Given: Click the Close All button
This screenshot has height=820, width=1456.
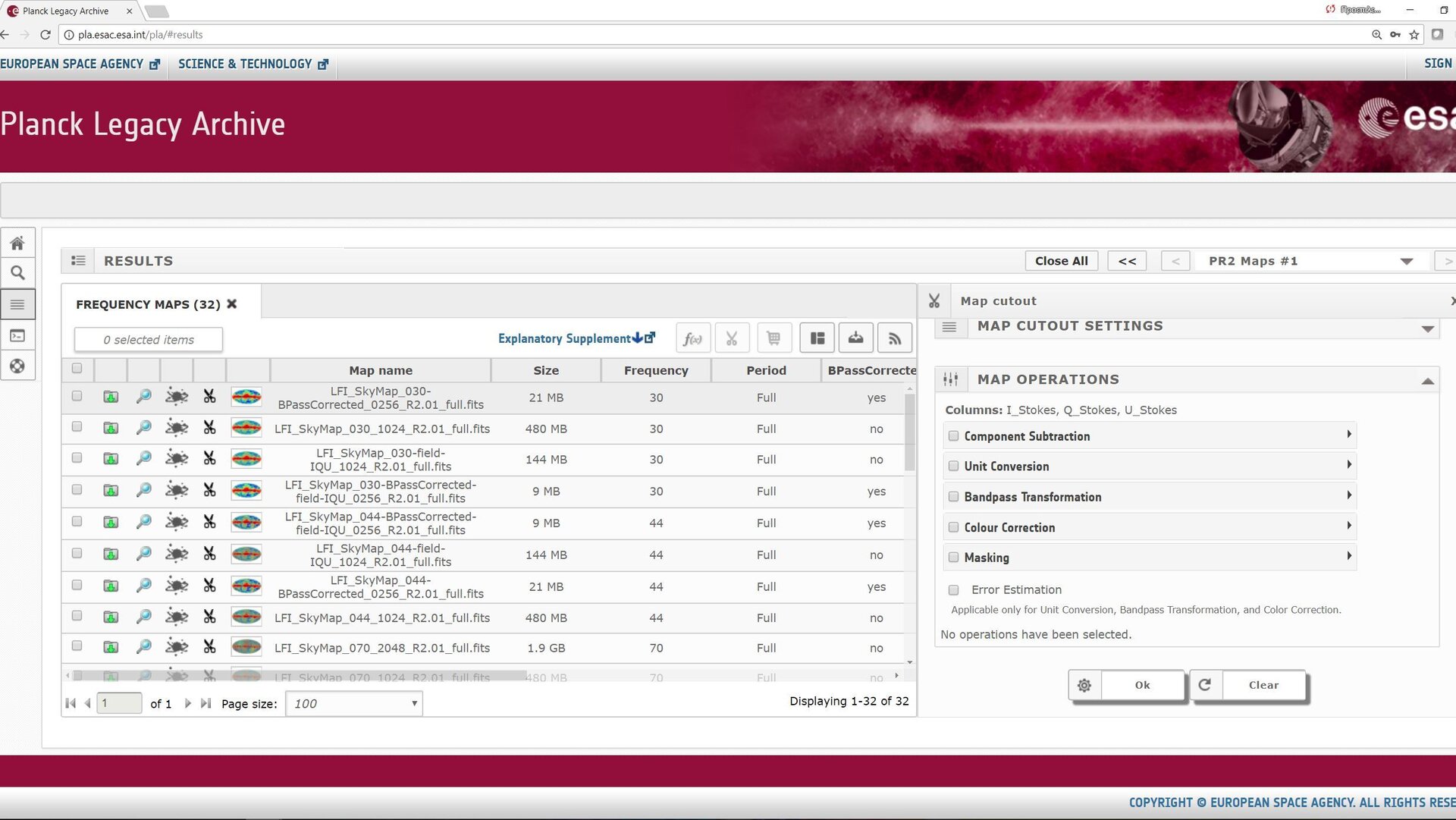Looking at the screenshot, I should [1061, 261].
